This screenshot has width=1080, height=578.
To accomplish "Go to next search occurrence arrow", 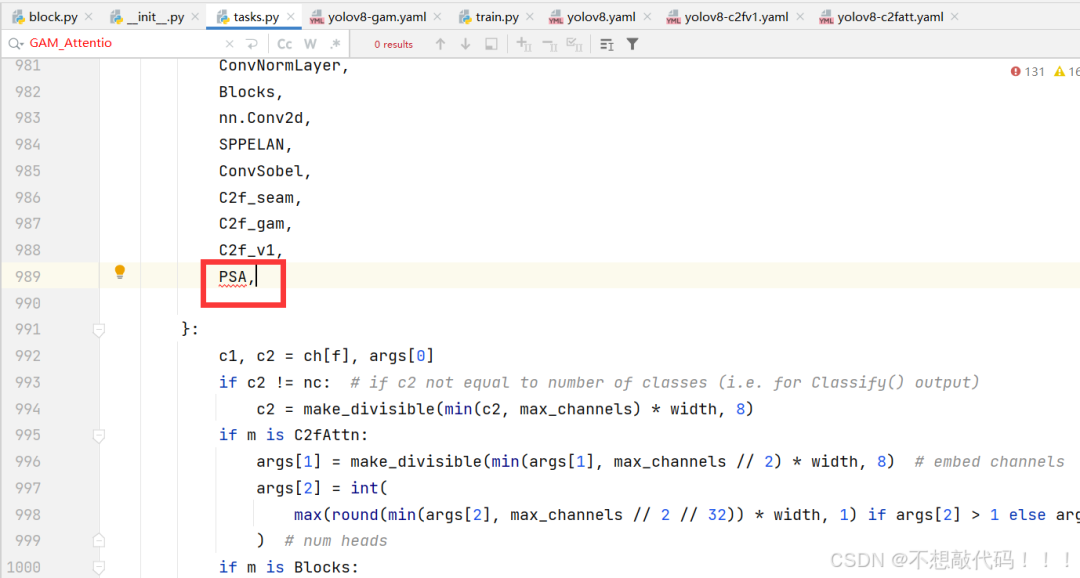I will click(x=466, y=44).
